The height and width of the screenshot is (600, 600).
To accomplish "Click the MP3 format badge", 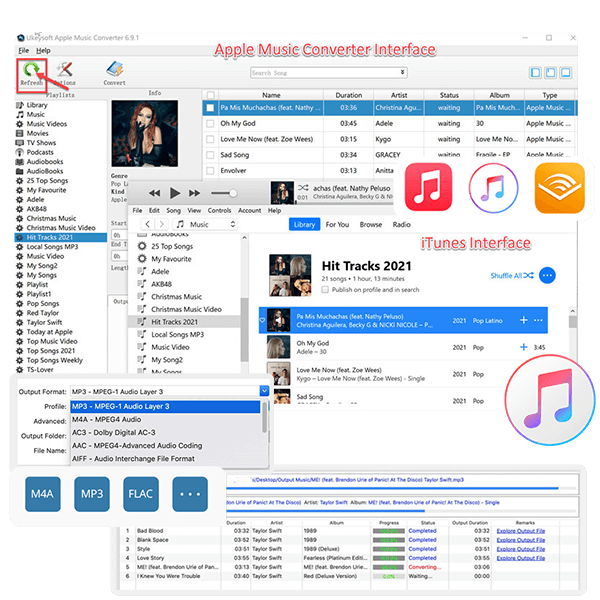I will click(92, 494).
